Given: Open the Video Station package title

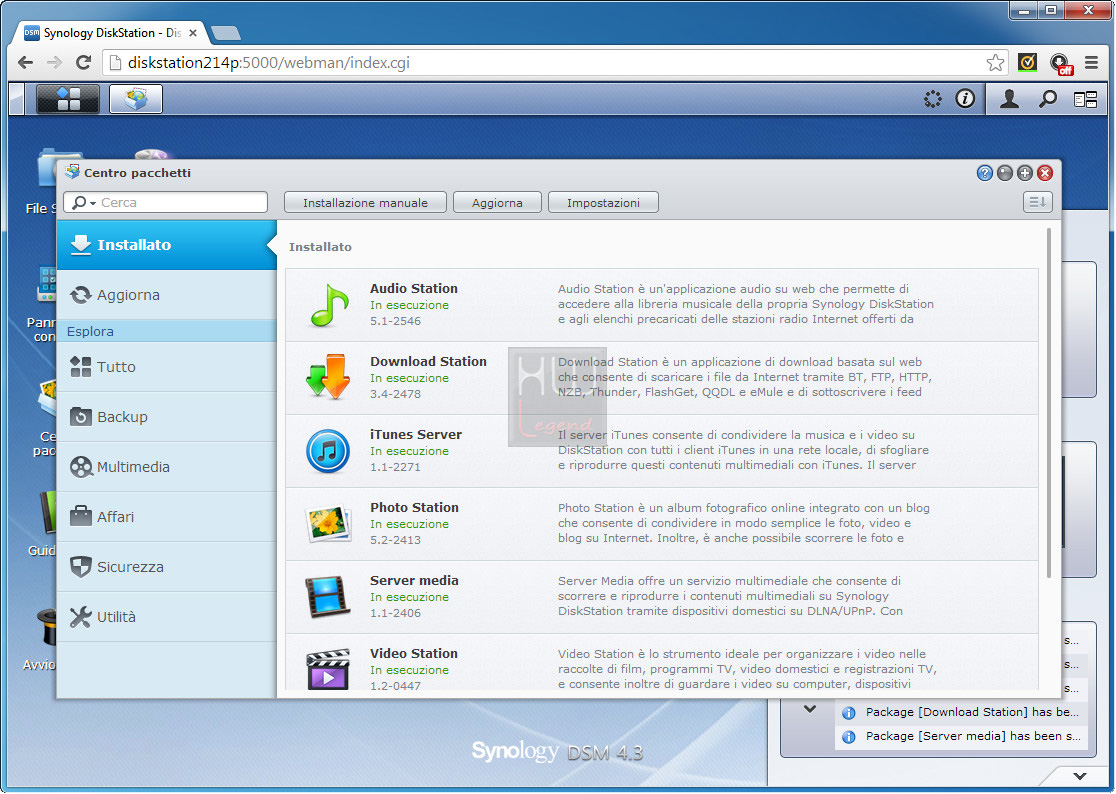Looking at the screenshot, I should (414, 653).
